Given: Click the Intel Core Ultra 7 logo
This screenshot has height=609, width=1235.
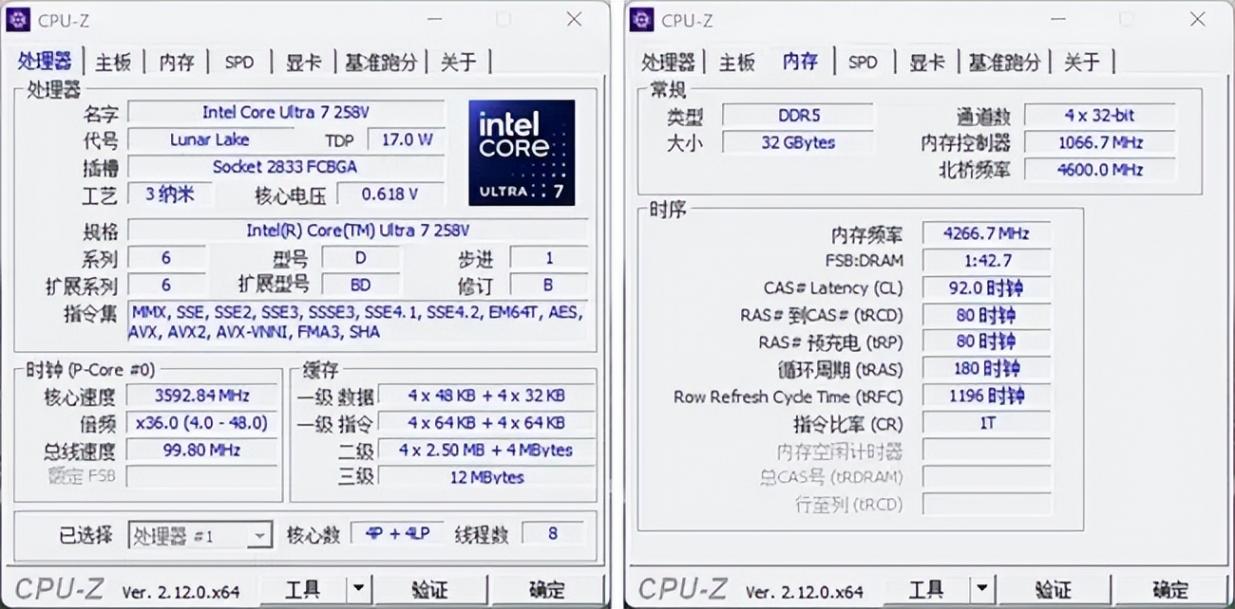Looking at the screenshot, I should 521,152.
